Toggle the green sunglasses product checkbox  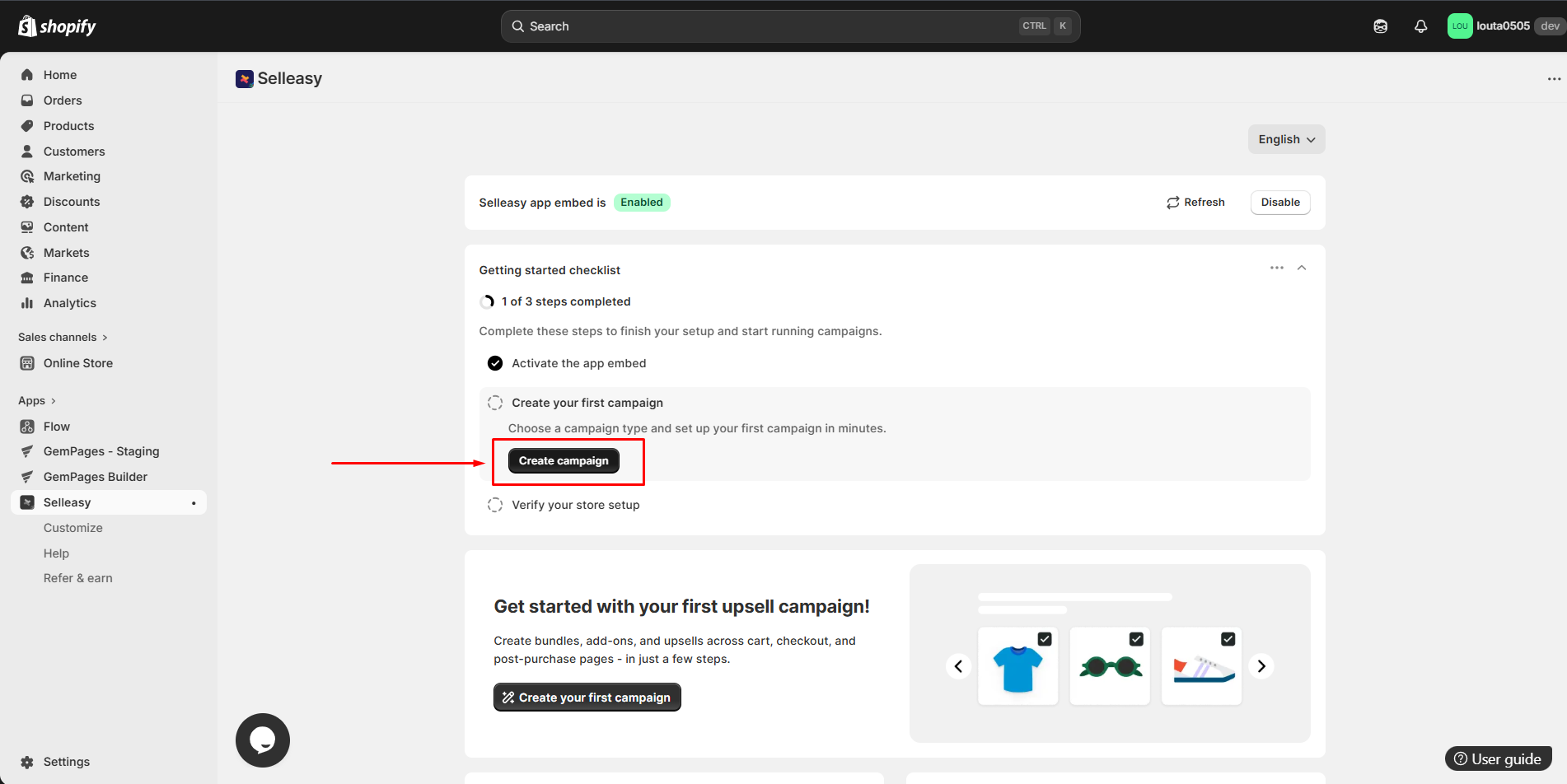[1136, 639]
